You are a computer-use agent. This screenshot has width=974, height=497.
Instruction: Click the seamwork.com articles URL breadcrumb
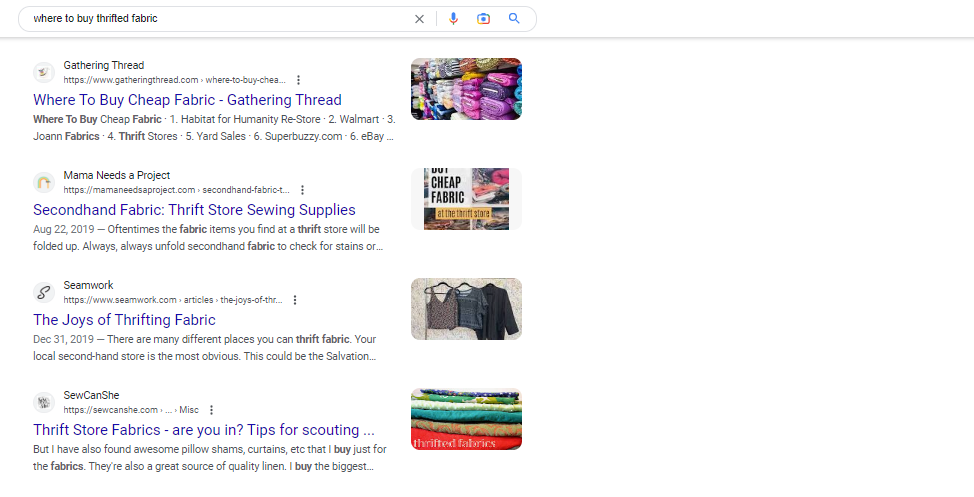173,300
